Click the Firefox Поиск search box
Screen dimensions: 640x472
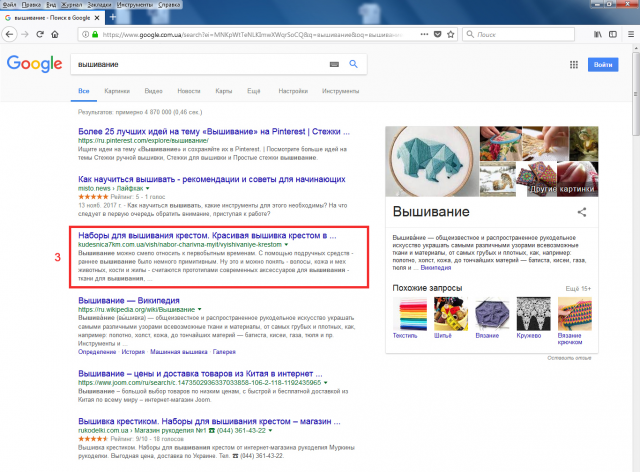coord(519,34)
